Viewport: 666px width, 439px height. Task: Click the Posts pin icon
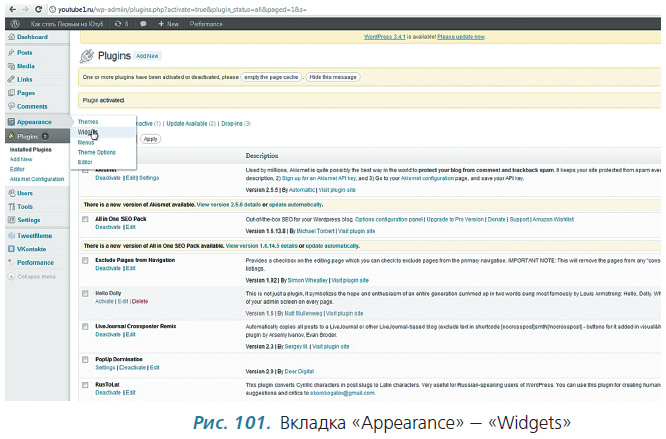[11, 53]
